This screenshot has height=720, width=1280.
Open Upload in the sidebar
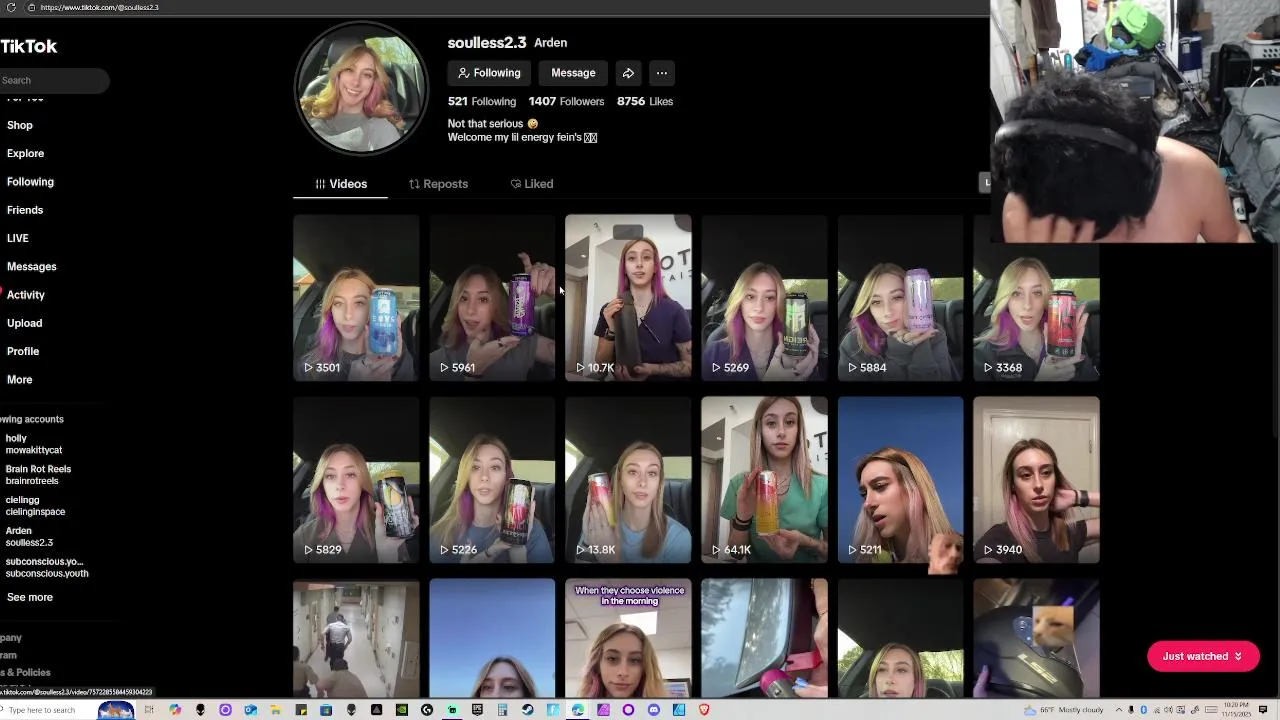pos(25,323)
